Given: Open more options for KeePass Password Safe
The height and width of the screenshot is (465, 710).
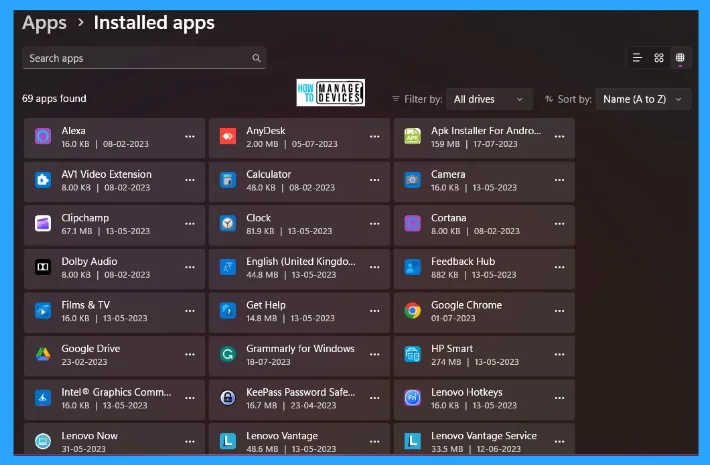Looking at the screenshot, I should point(374,398).
